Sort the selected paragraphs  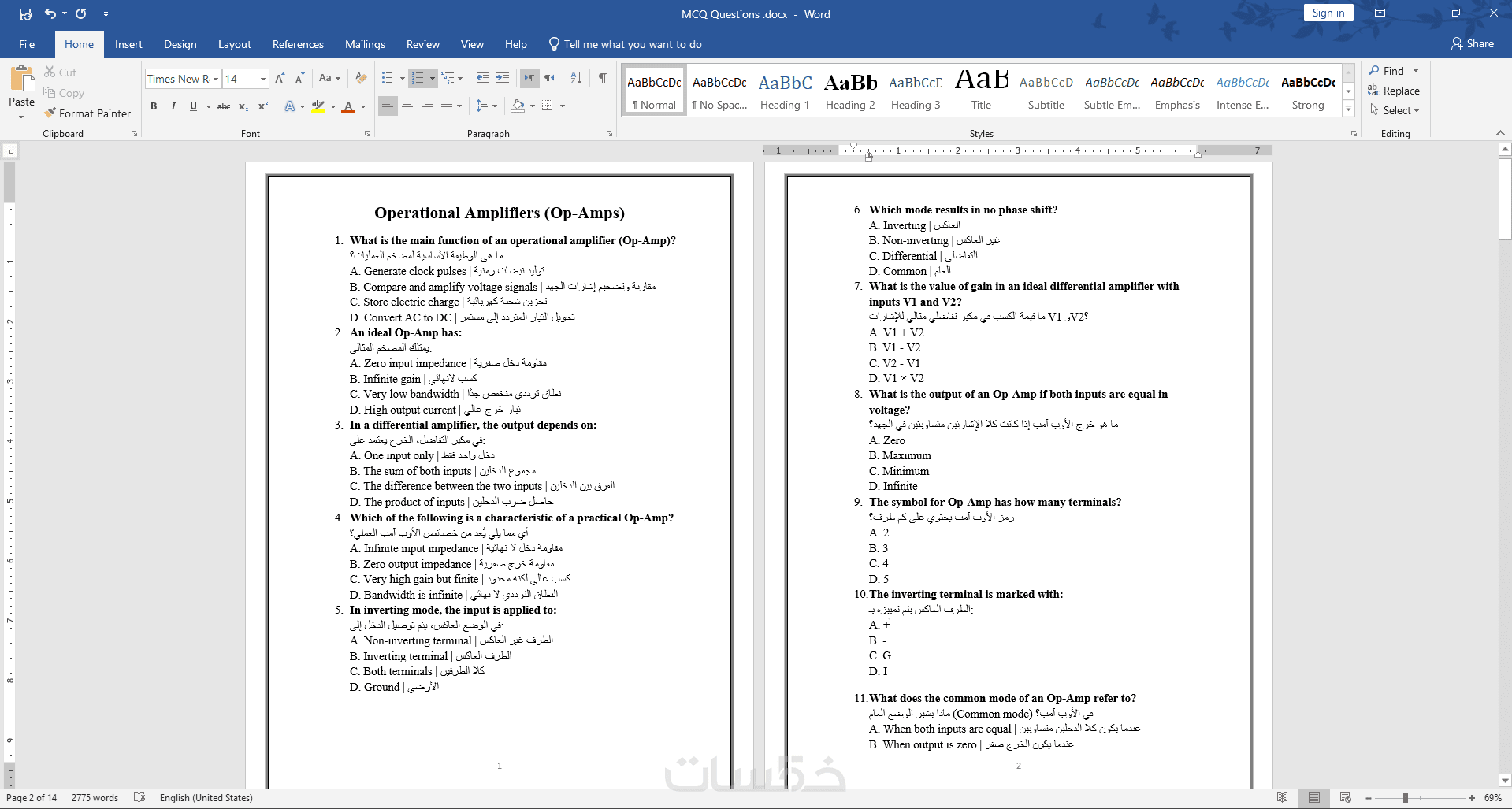tap(576, 78)
